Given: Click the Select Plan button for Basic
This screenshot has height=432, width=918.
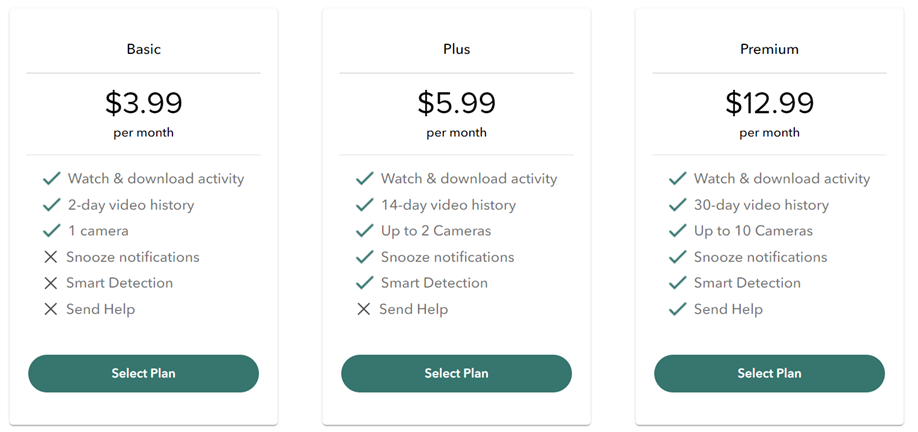Looking at the screenshot, I should (143, 373).
